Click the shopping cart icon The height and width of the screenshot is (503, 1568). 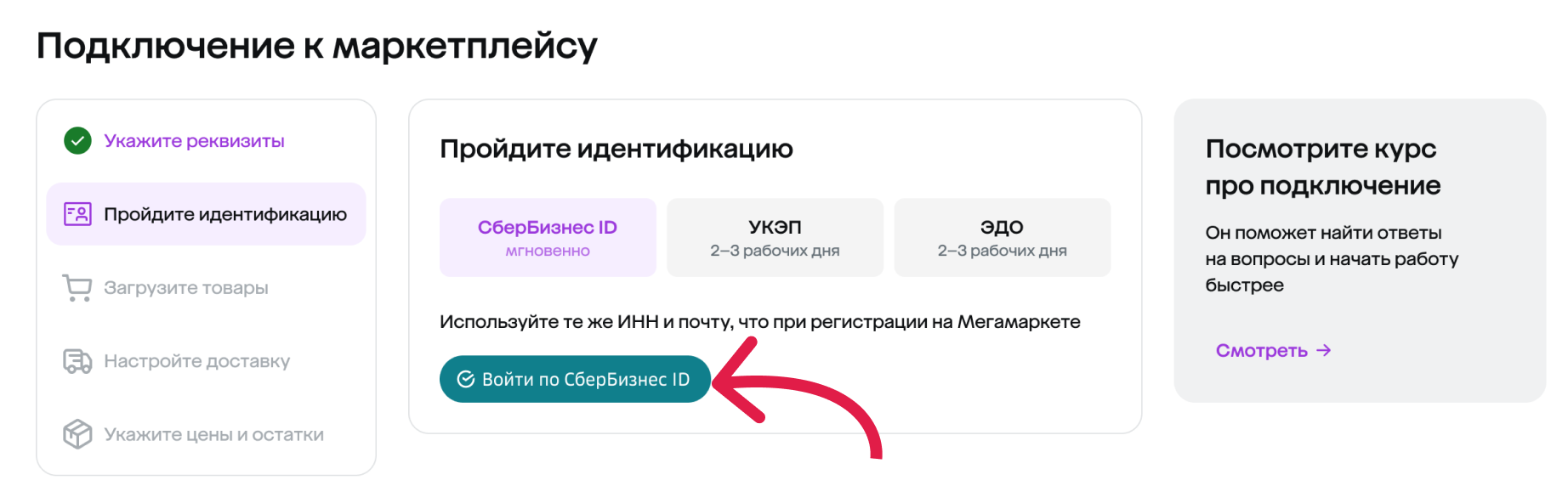click(x=77, y=288)
